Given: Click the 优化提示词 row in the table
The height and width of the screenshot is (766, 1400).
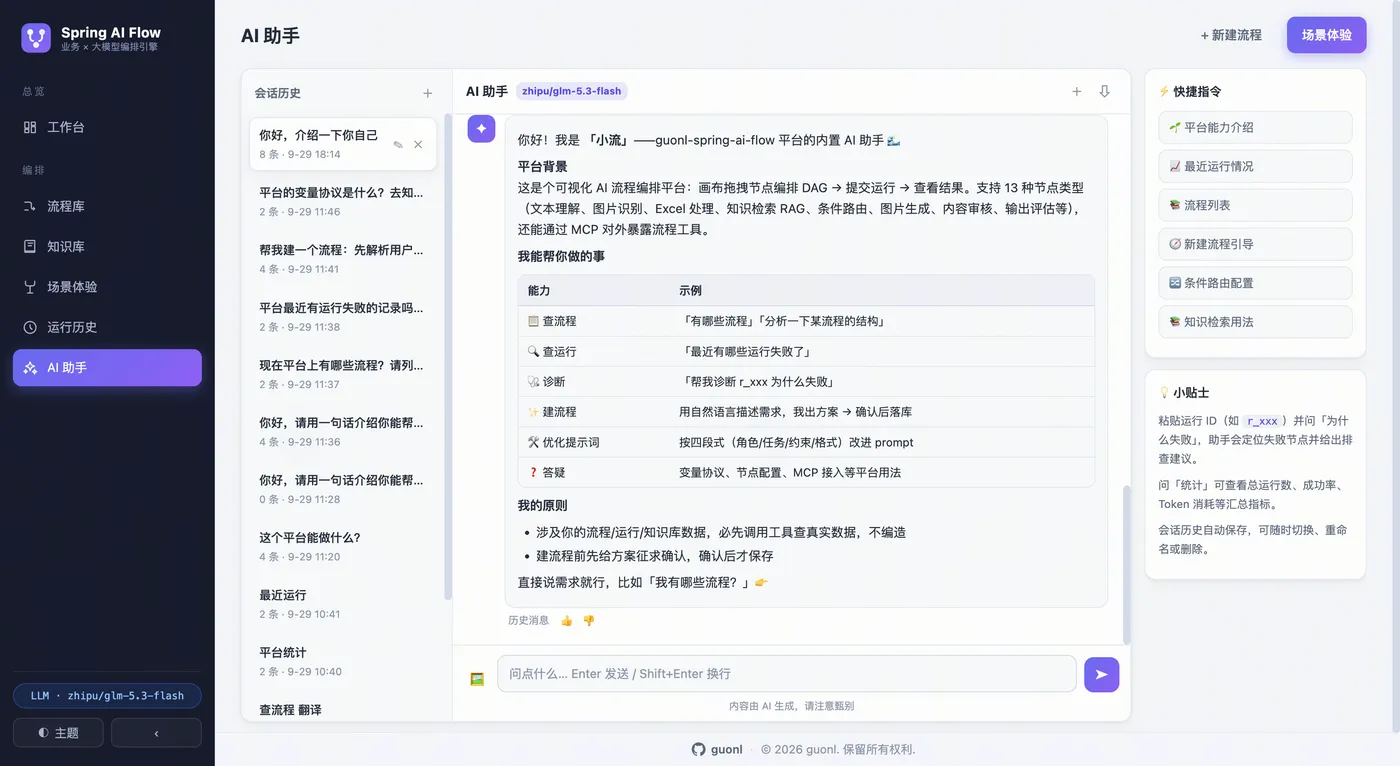Looking at the screenshot, I should pos(806,442).
